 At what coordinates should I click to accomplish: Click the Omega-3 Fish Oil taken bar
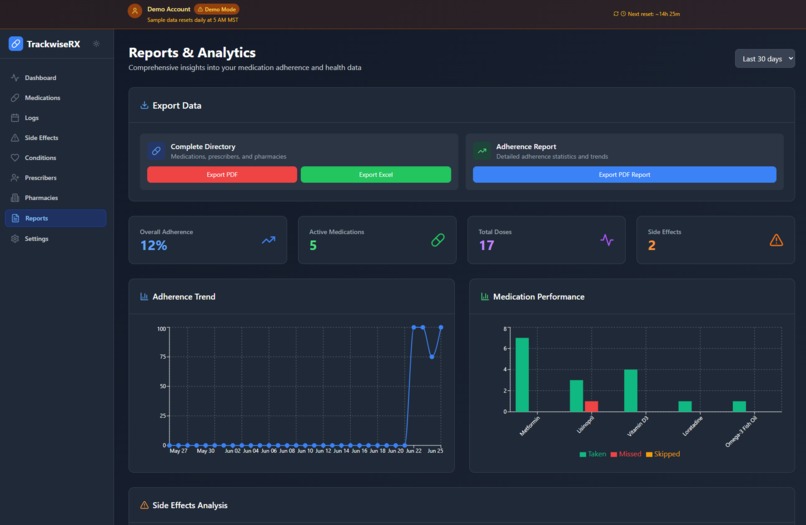click(x=739, y=406)
